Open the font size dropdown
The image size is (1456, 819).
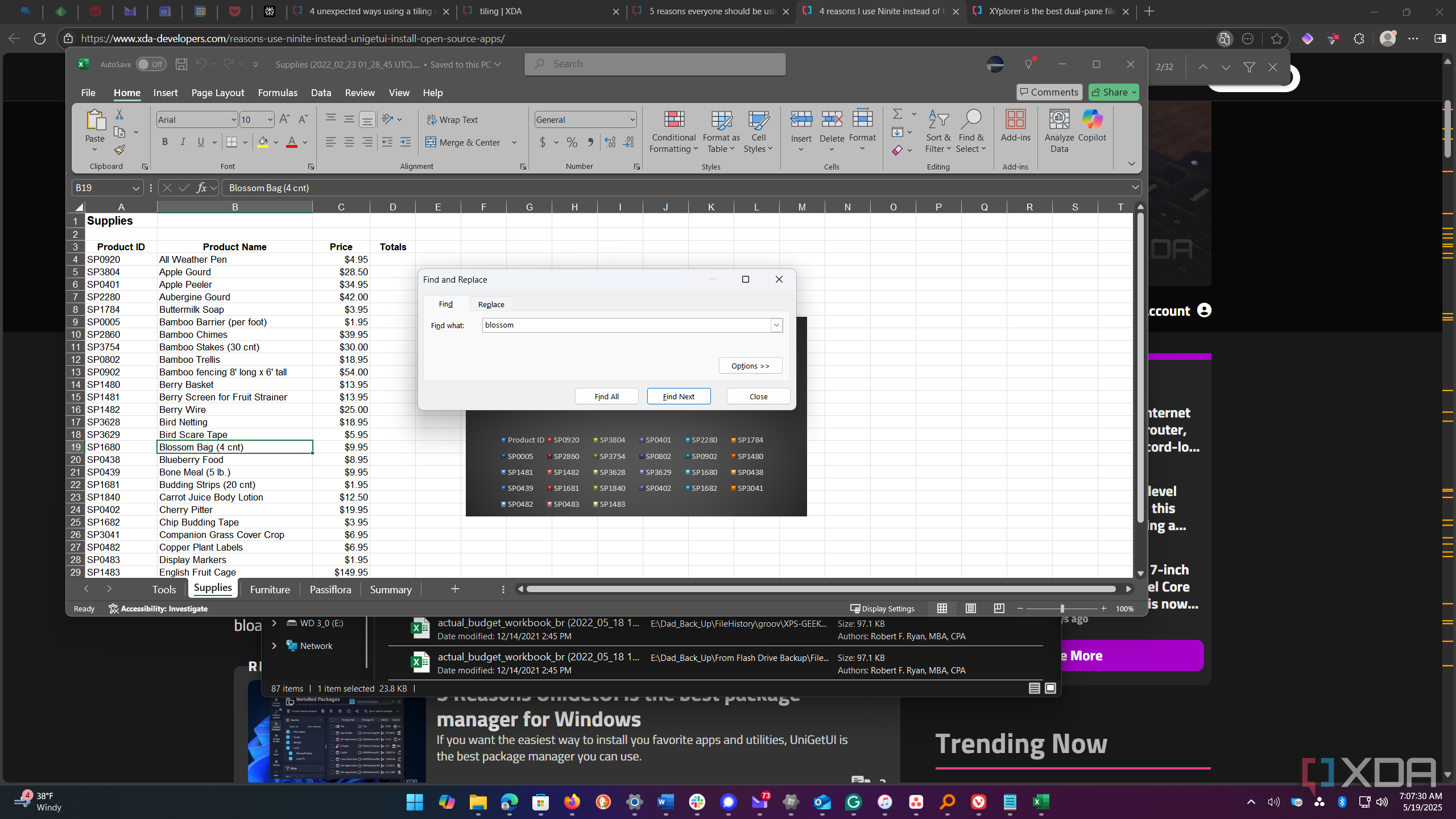point(270,119)
